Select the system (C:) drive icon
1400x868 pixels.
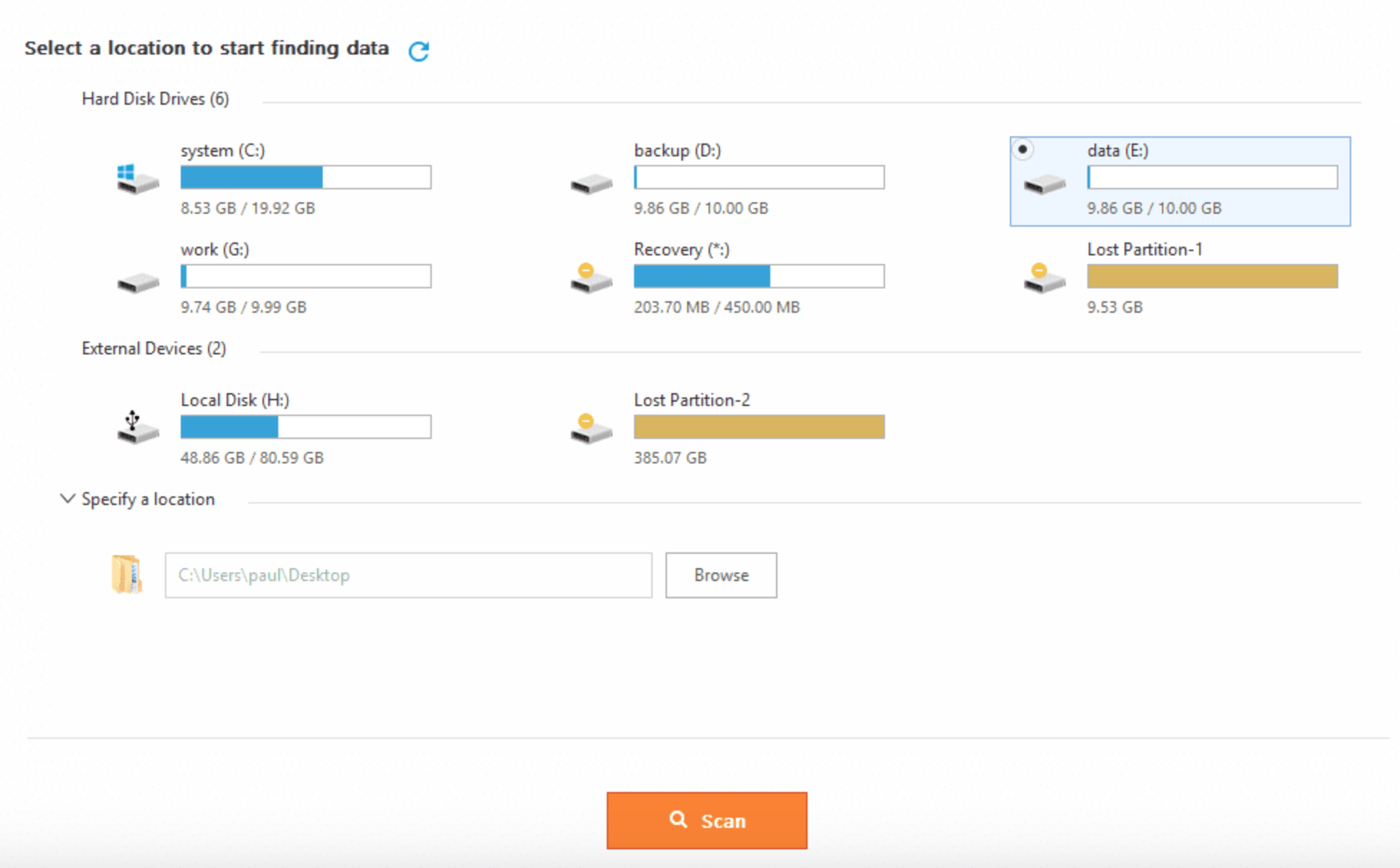(x=138, y=179)
